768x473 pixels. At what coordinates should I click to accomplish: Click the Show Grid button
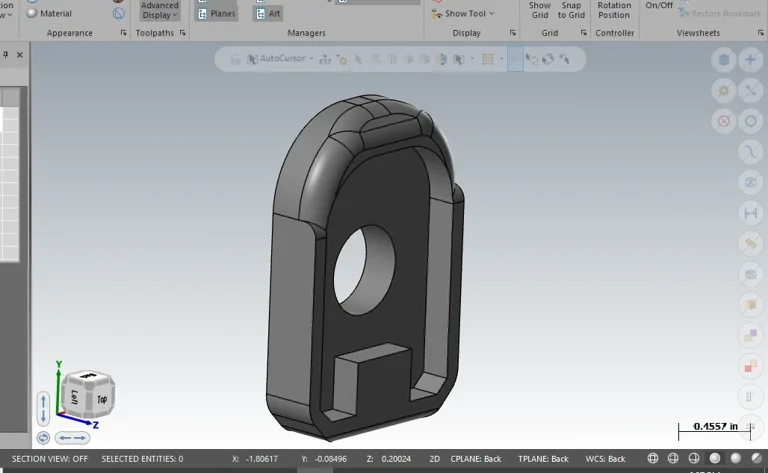pos(540,10)
